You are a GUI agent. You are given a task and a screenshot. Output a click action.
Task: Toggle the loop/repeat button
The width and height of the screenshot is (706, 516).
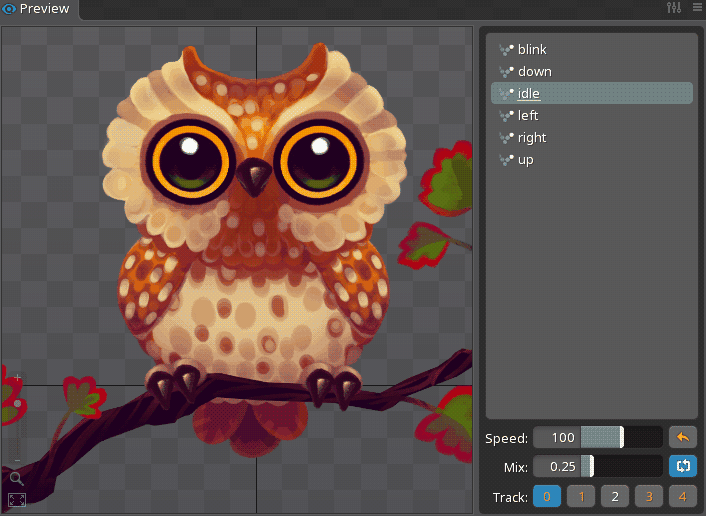point(683,465)
